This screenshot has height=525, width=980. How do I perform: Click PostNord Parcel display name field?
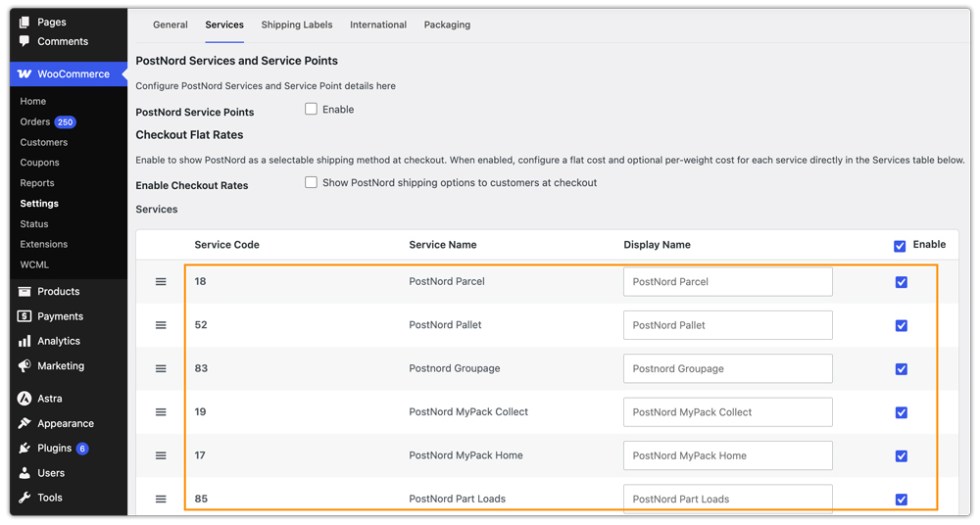tap(728, 282)
